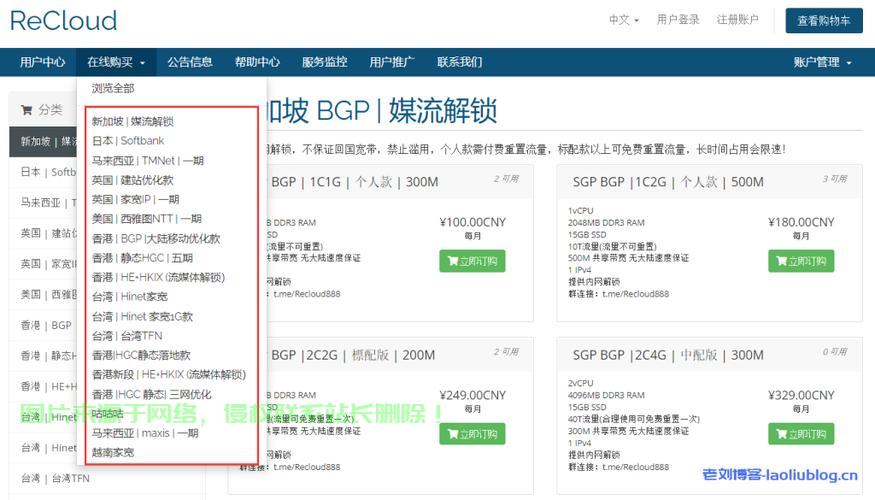Viewport: 875px width, 500px height.
Task: Click the '0 可用' availability label
Action: pyautogui.click(x=834, y=352)
